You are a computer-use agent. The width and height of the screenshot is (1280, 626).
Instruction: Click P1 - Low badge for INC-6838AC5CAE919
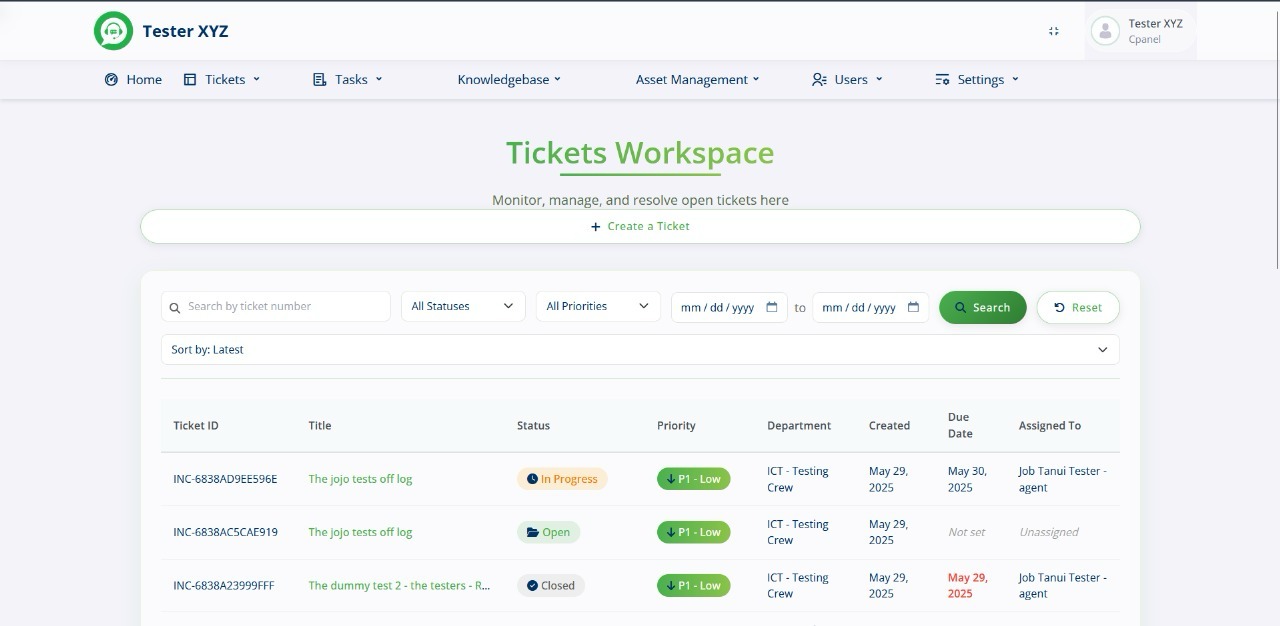693,532
